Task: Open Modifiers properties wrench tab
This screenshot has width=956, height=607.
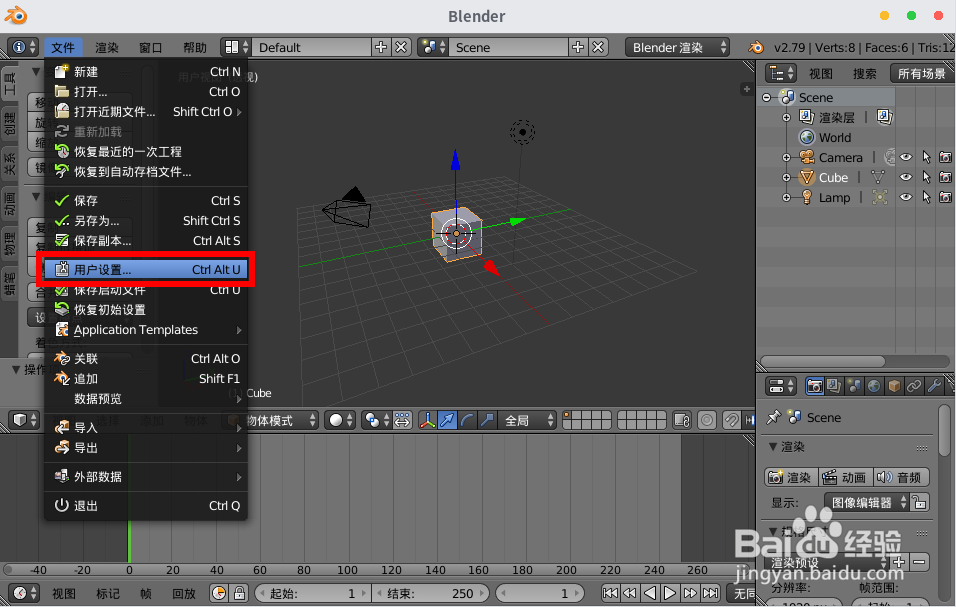Action: point(934,386)
